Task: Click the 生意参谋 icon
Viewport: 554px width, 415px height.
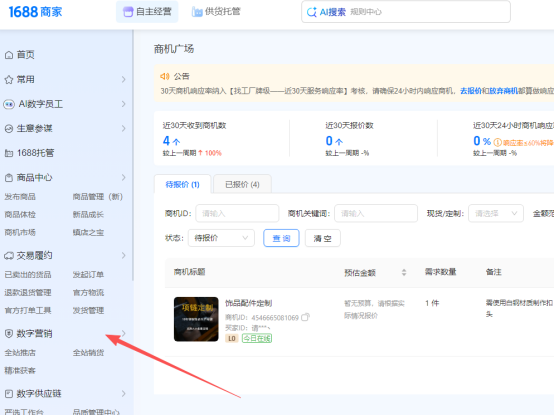Action: (9, 129)
